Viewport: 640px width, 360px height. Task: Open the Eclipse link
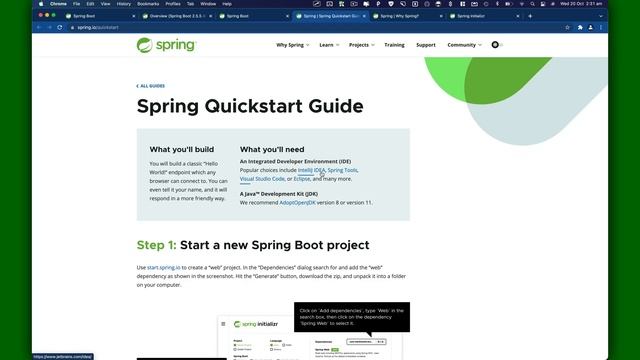tap(302, 179)
